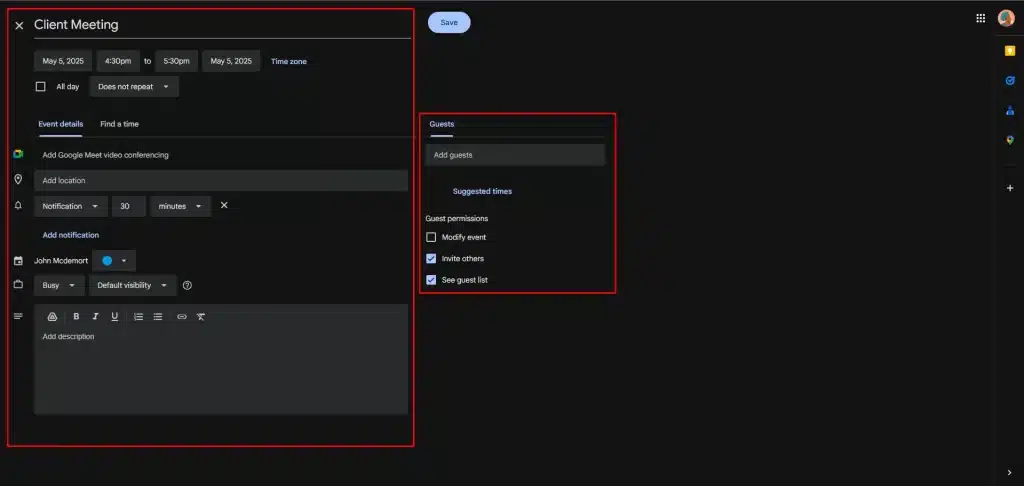Enable the All day checkbox
The width and height of the screenshot is (1024, 486).
pos(41,87)
